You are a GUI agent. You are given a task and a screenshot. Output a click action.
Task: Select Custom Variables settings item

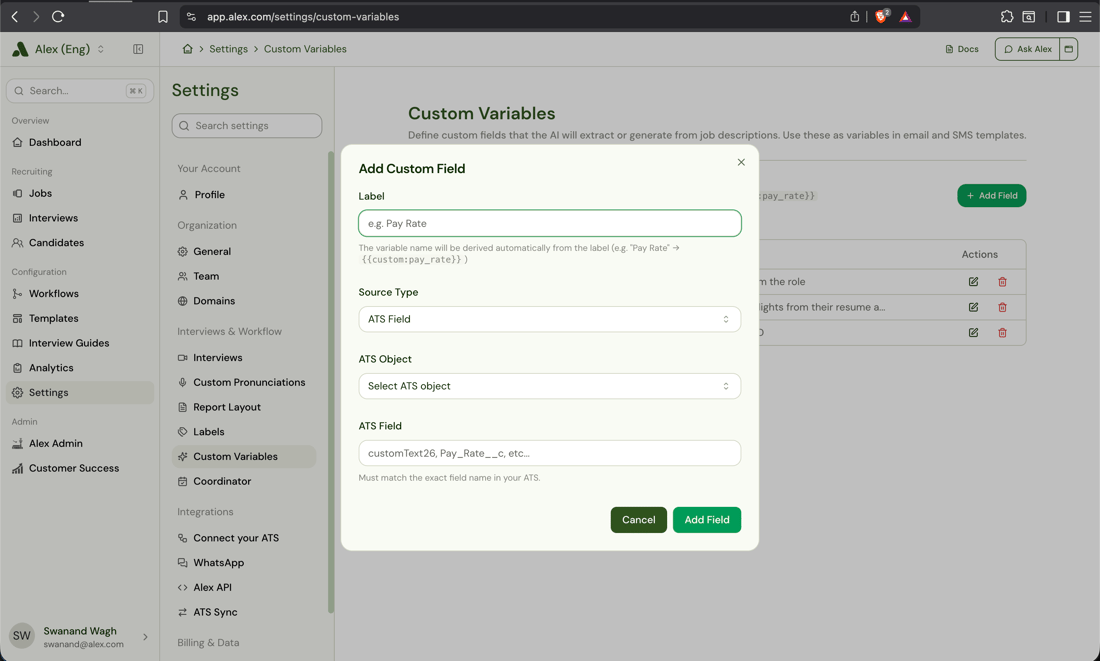(243, 457)
